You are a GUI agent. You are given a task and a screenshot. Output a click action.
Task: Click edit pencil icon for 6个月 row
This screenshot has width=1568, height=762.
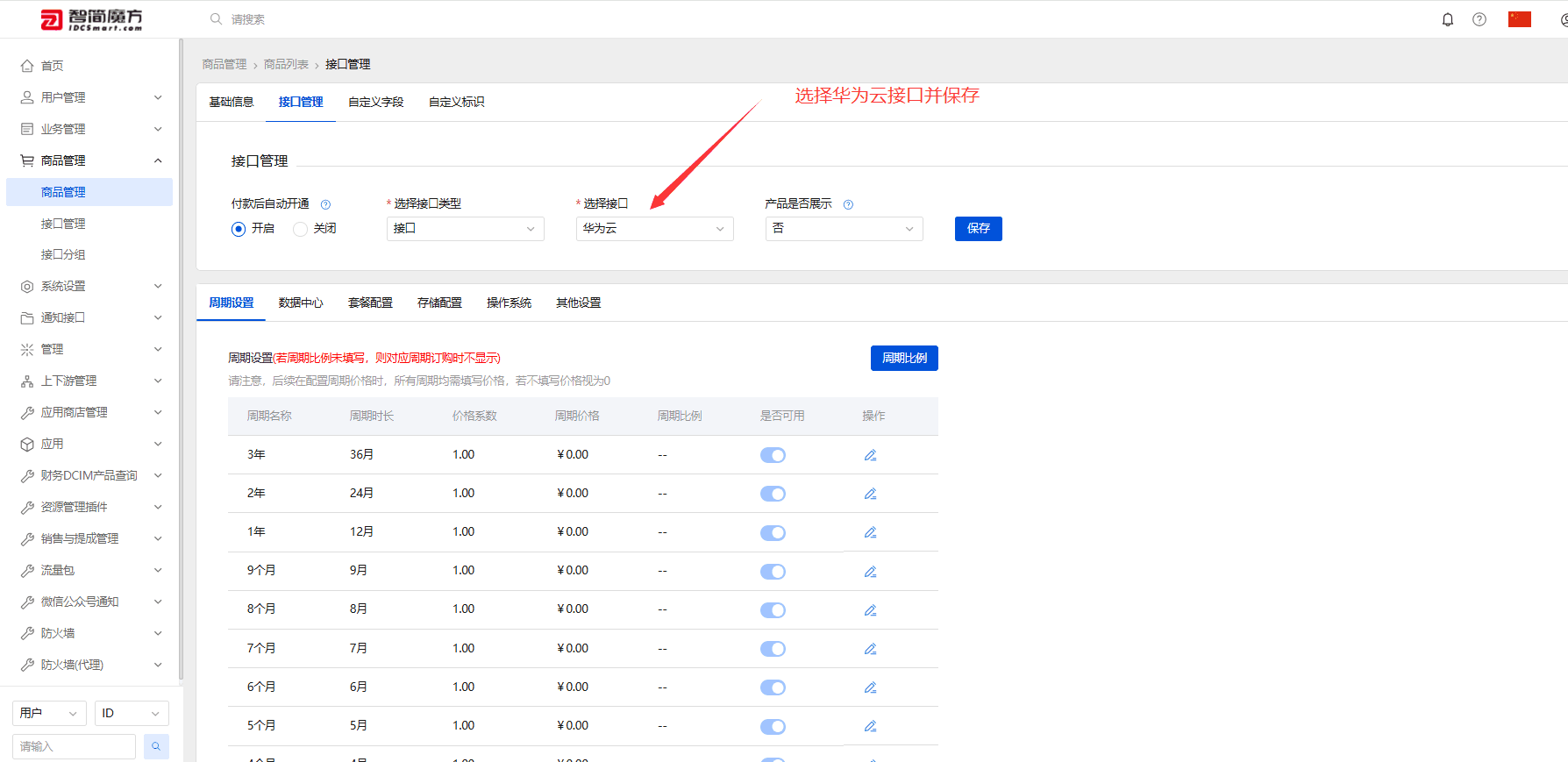870,687
